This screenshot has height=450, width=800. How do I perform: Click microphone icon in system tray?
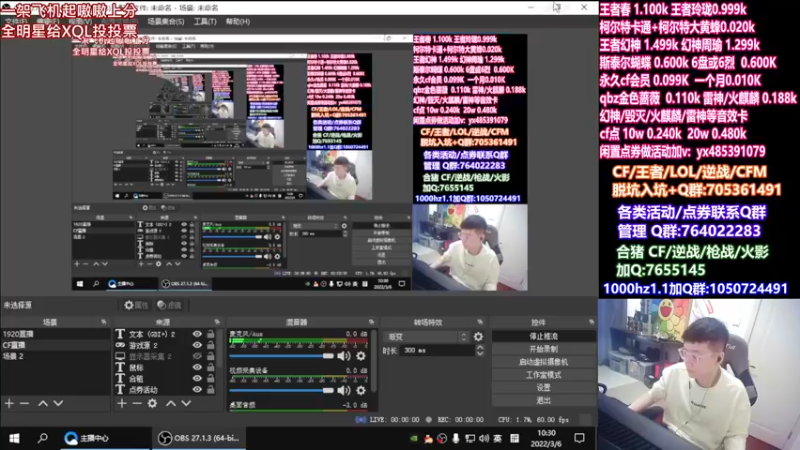[x=456, y=438]
